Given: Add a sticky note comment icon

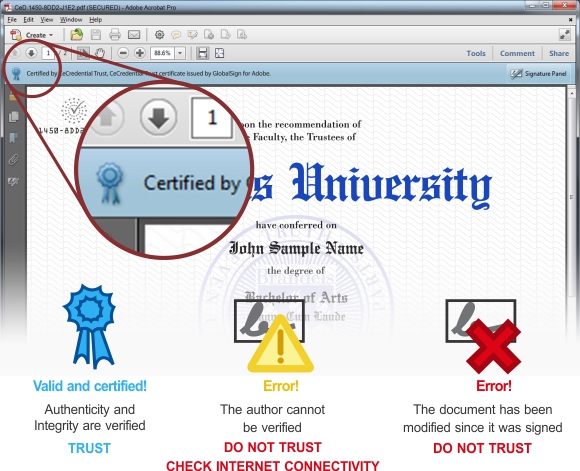Looking at the screenshot, I should pos(176,35).
